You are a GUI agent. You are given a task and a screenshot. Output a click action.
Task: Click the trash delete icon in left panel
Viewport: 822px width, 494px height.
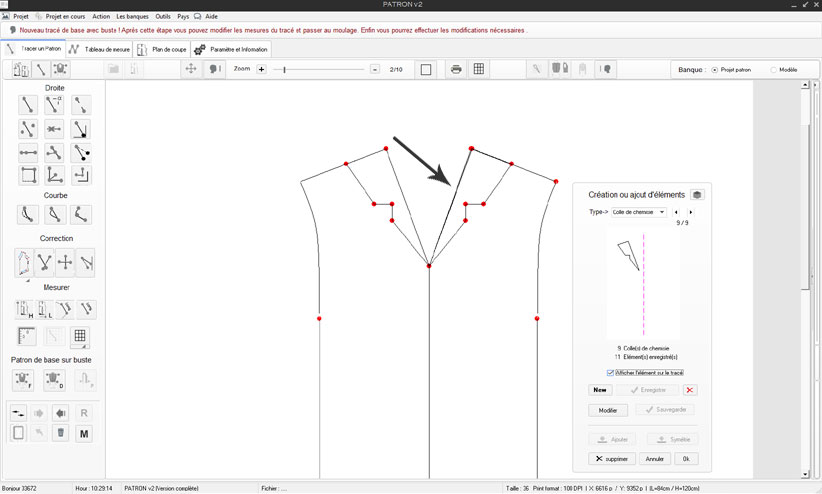point(61,433)
